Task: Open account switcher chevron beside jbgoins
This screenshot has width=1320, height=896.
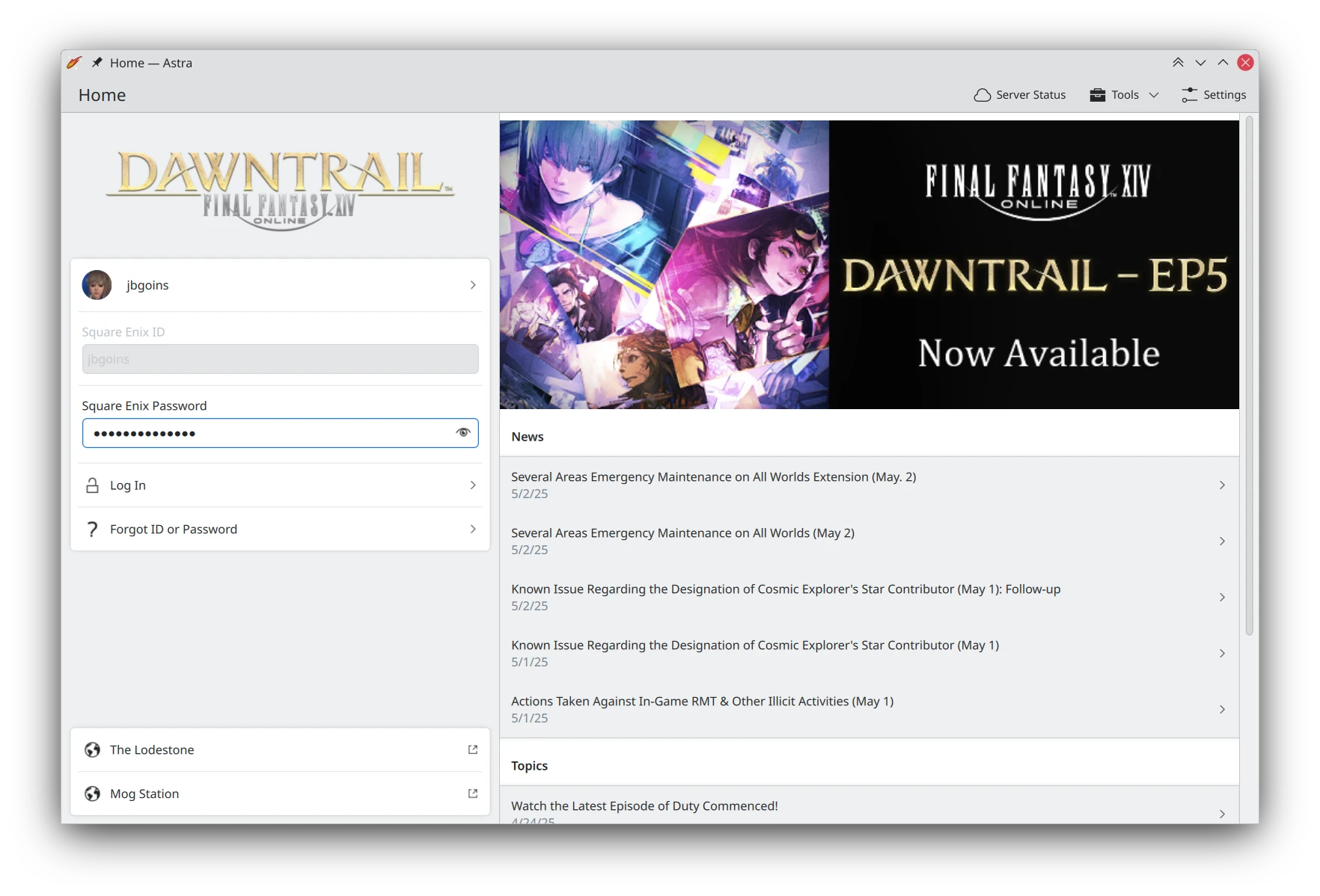Action: pos(473,285)
